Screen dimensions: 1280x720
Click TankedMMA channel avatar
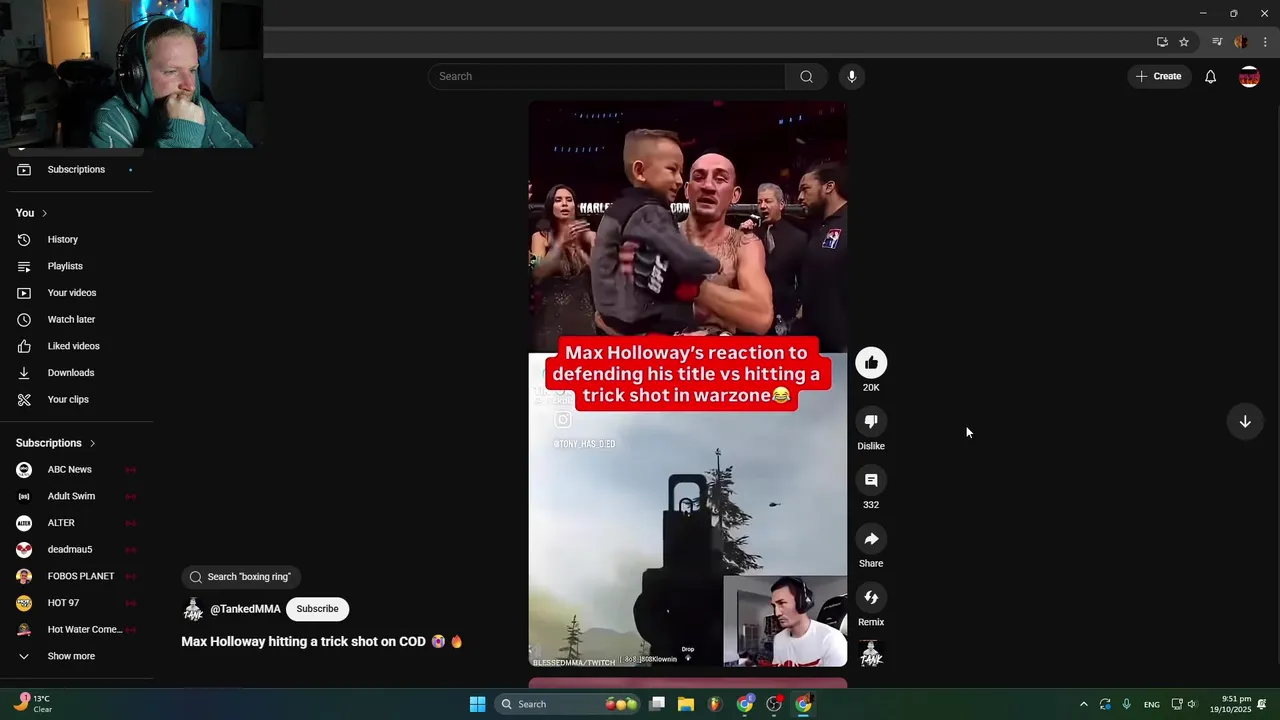tap(193, 609)
